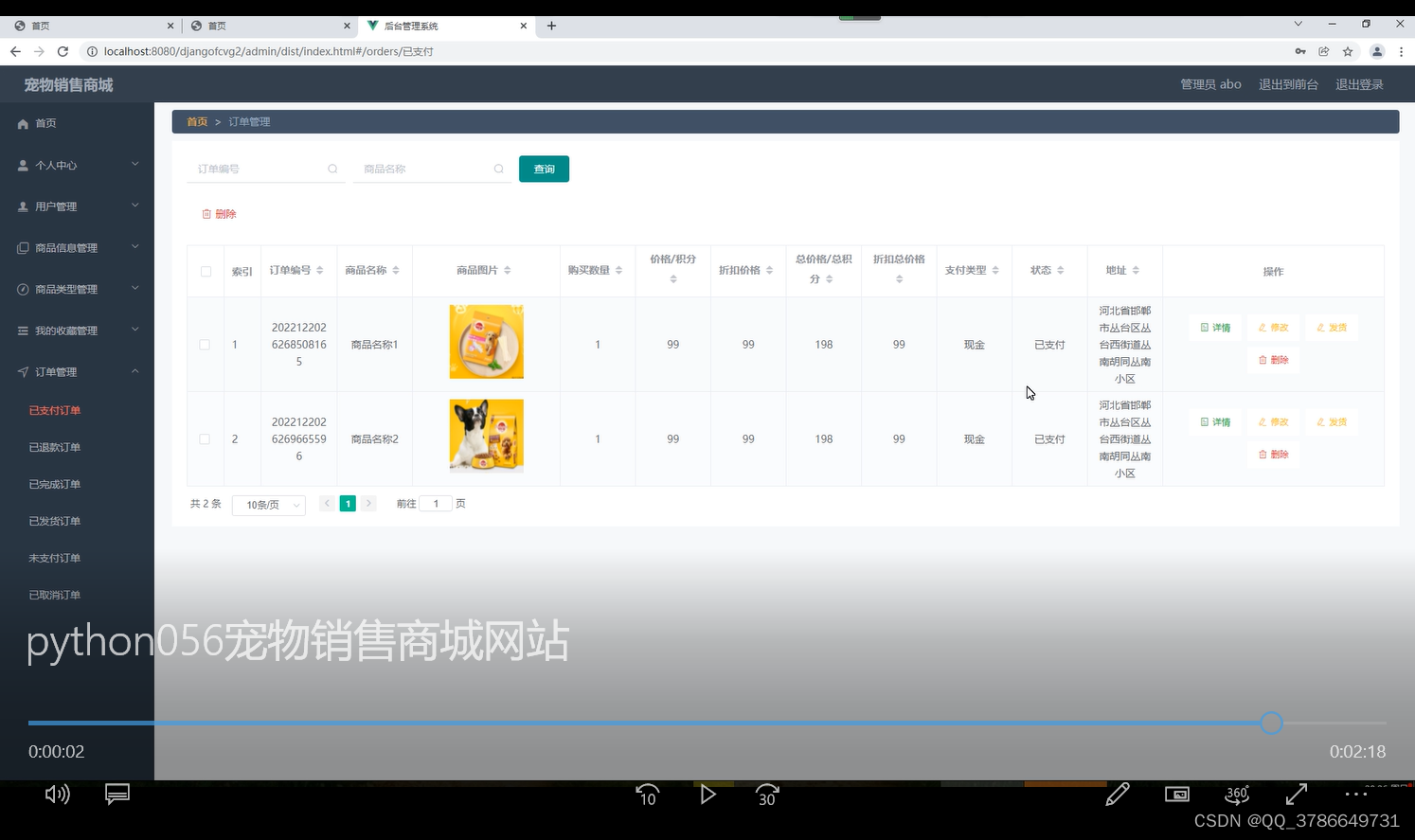The height and width of the screenshot is (840, 1415).
Task: Click the password key icon in address bar
Action: tap(1300, 51)
